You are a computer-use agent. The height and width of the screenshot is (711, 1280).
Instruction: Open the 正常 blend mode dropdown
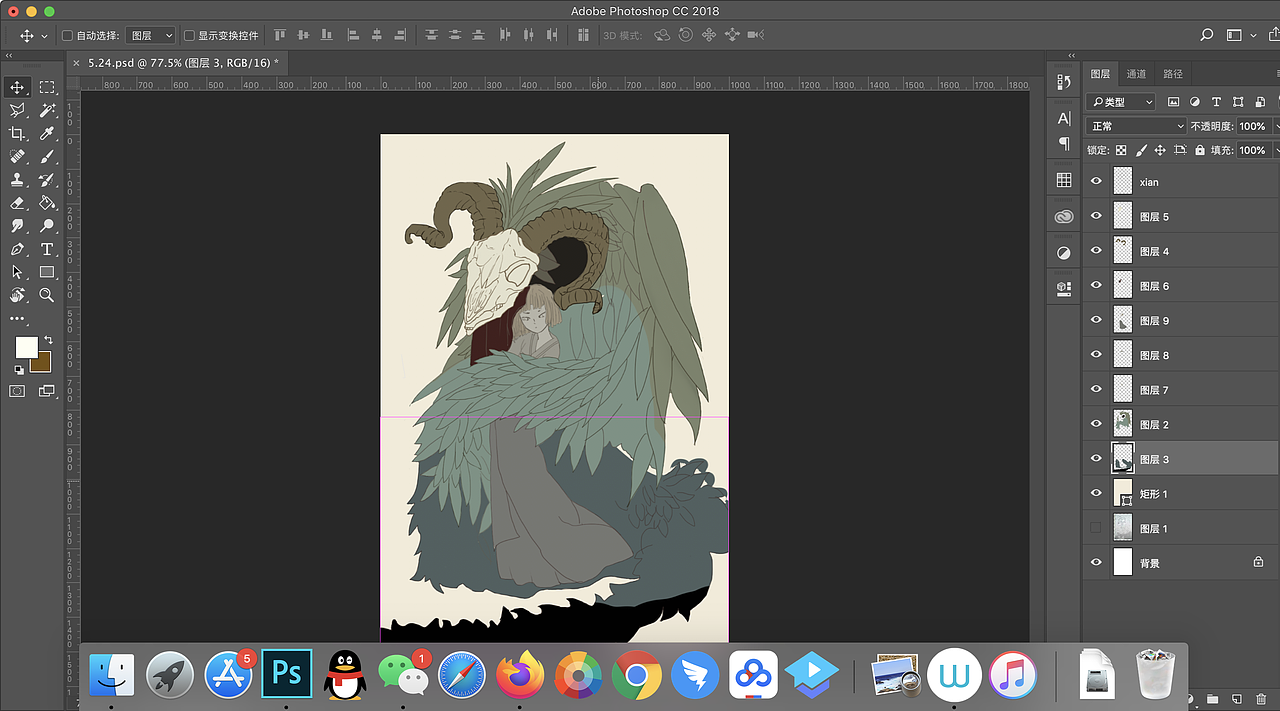pyautogui.click(x=1136, y=126)
